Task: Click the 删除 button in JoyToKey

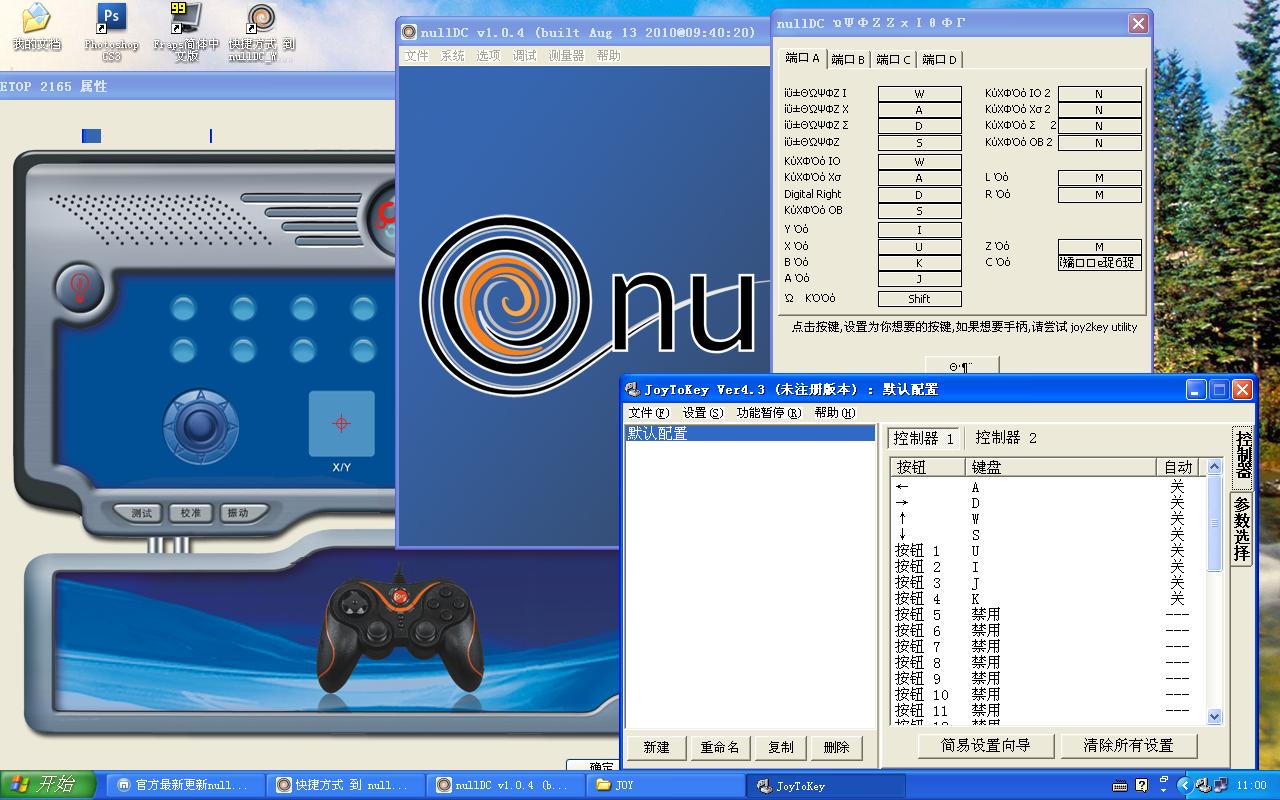Action: coord(836,747)
